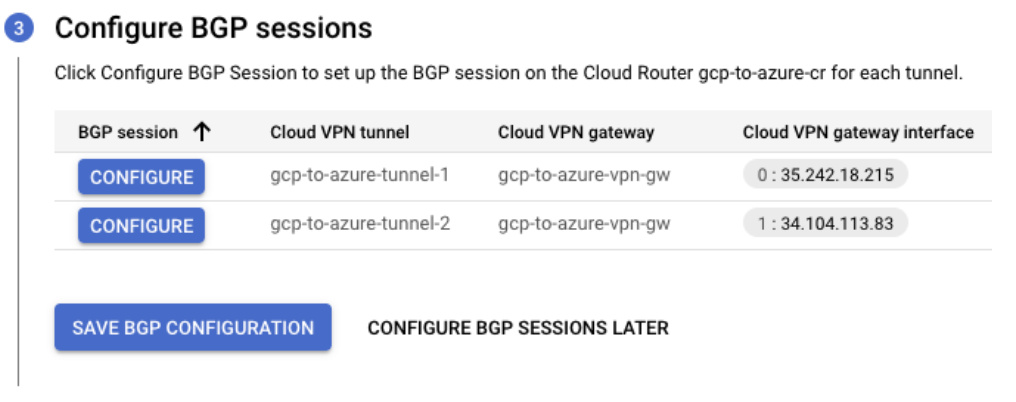Viewport: 1016px width, 402px height.
Task: Click gcp-to-azure-vpn-gw in the first row
Action: point(584,176)
